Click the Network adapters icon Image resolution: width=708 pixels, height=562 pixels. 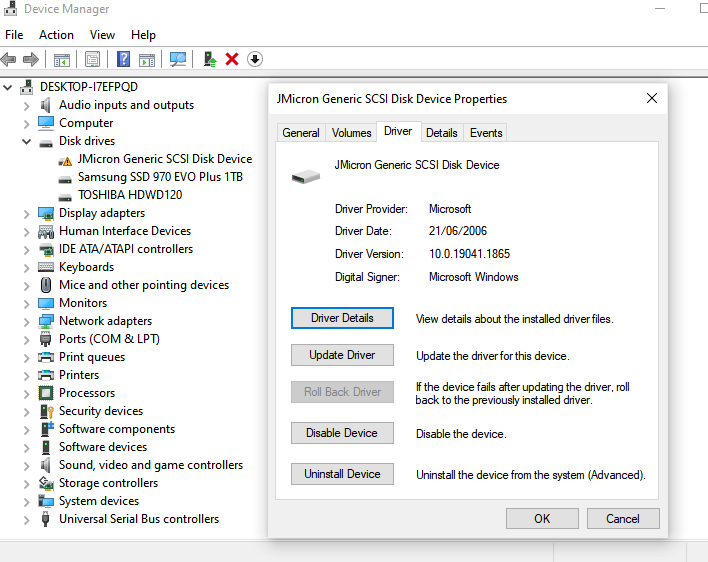[46, 321]
